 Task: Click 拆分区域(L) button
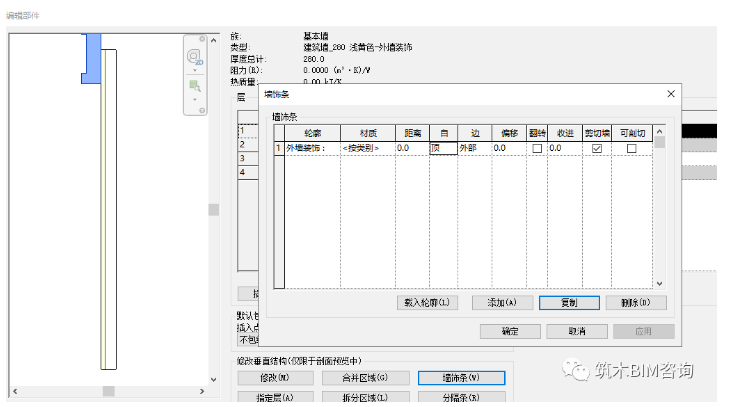point(366,397)
